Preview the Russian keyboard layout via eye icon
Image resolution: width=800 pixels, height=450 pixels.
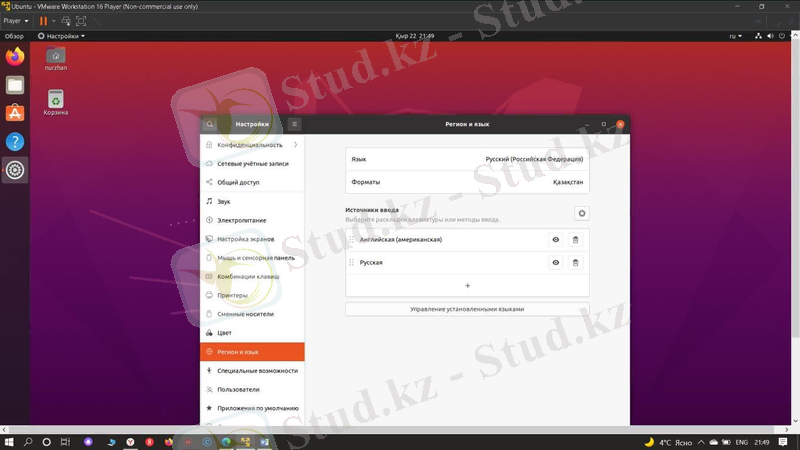pos(556,263)
